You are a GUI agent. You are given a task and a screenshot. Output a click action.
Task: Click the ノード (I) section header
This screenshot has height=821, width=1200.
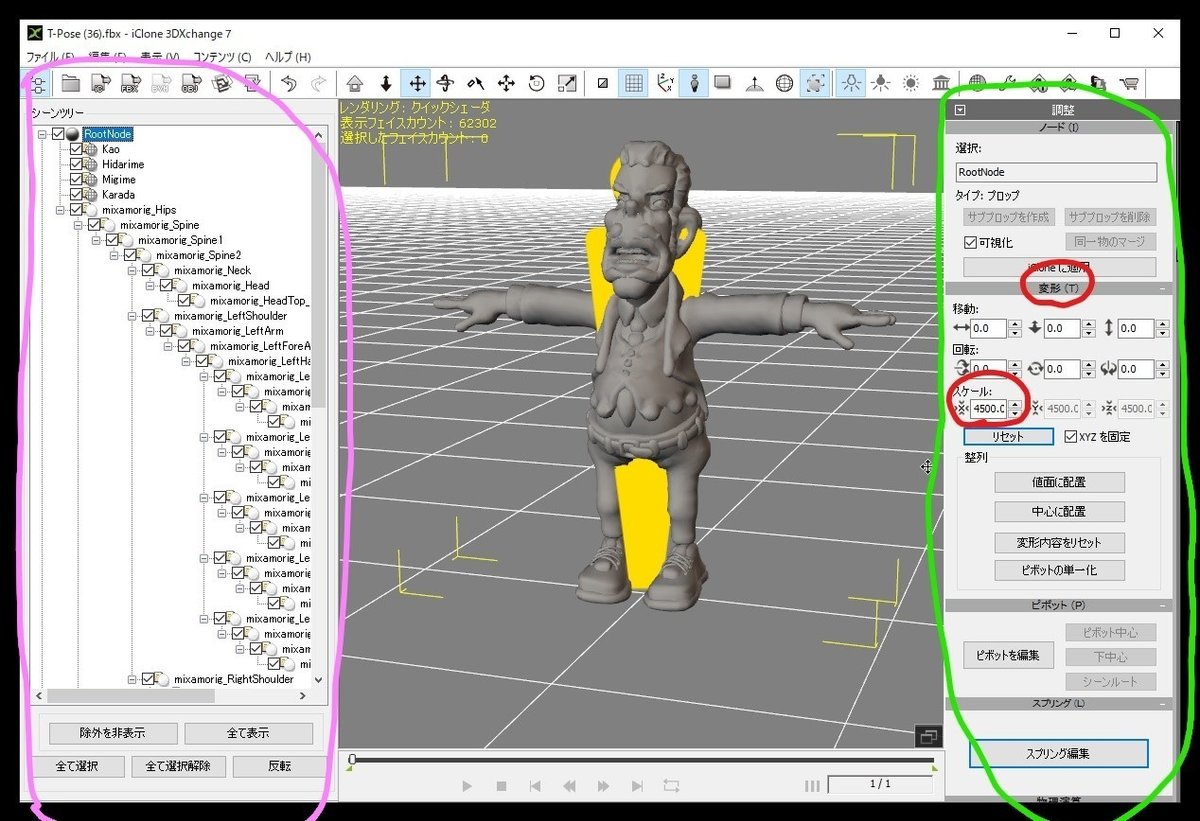(1058, 127)
